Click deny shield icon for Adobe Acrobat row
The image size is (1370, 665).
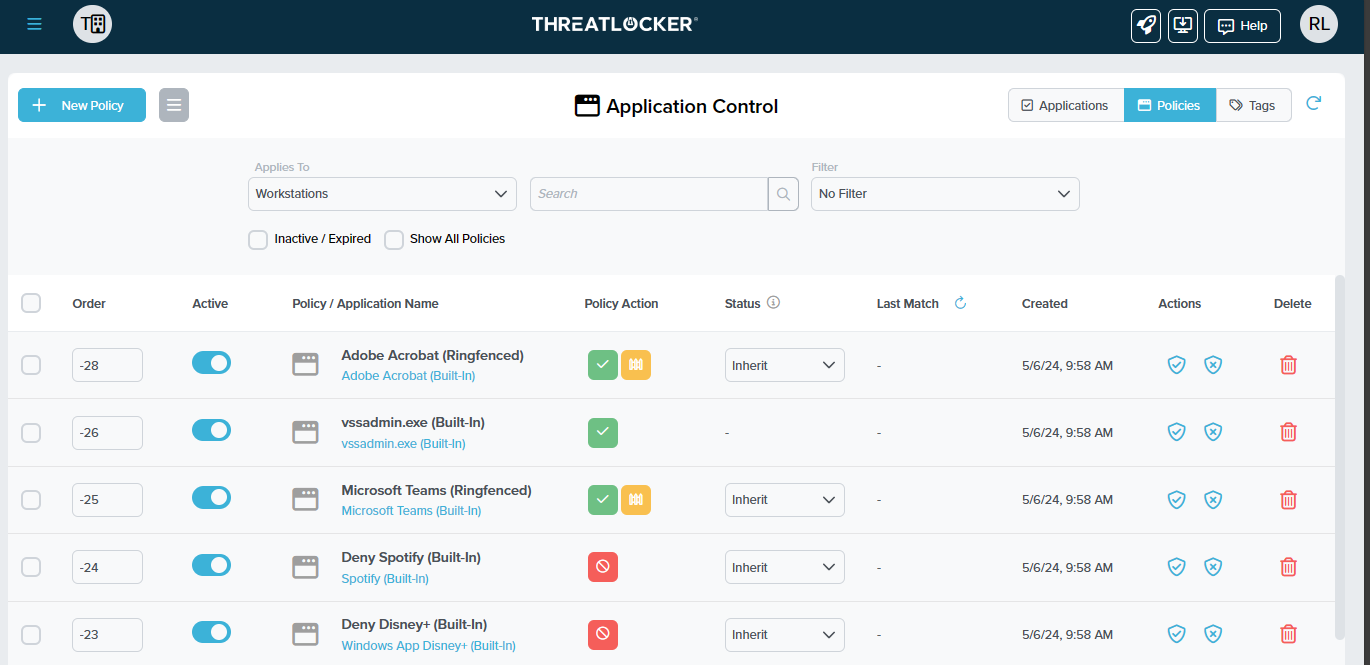(1213, 365)
